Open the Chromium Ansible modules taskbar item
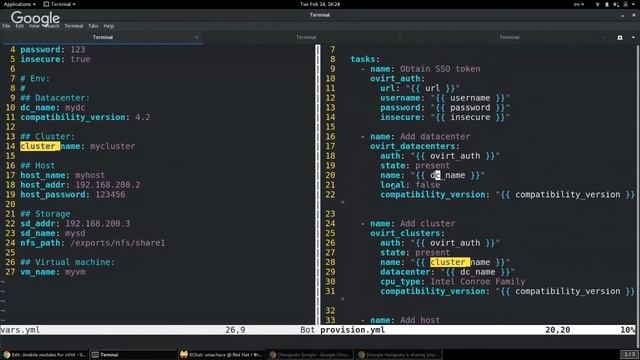The image size is (640, 360). tap(44, 355)
